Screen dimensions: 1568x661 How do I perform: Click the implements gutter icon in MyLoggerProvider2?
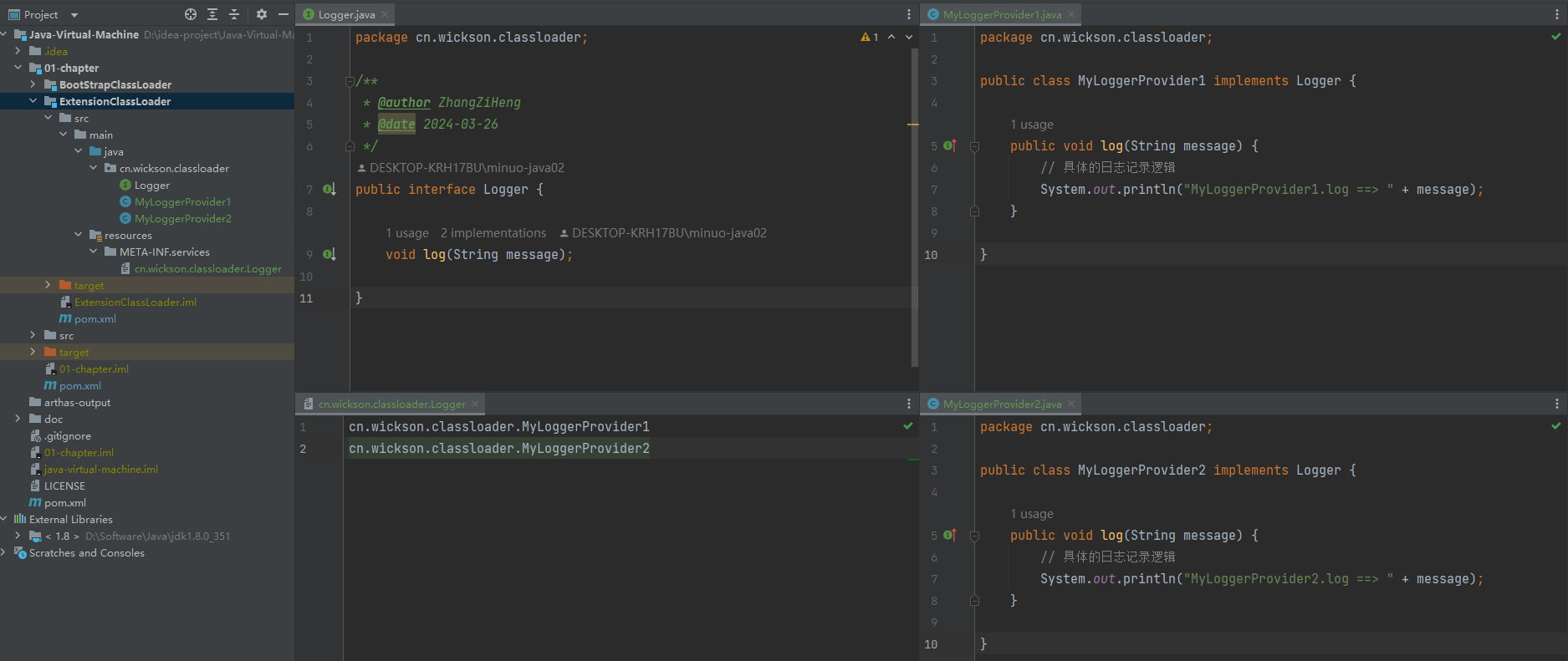[x=950, y=535]
